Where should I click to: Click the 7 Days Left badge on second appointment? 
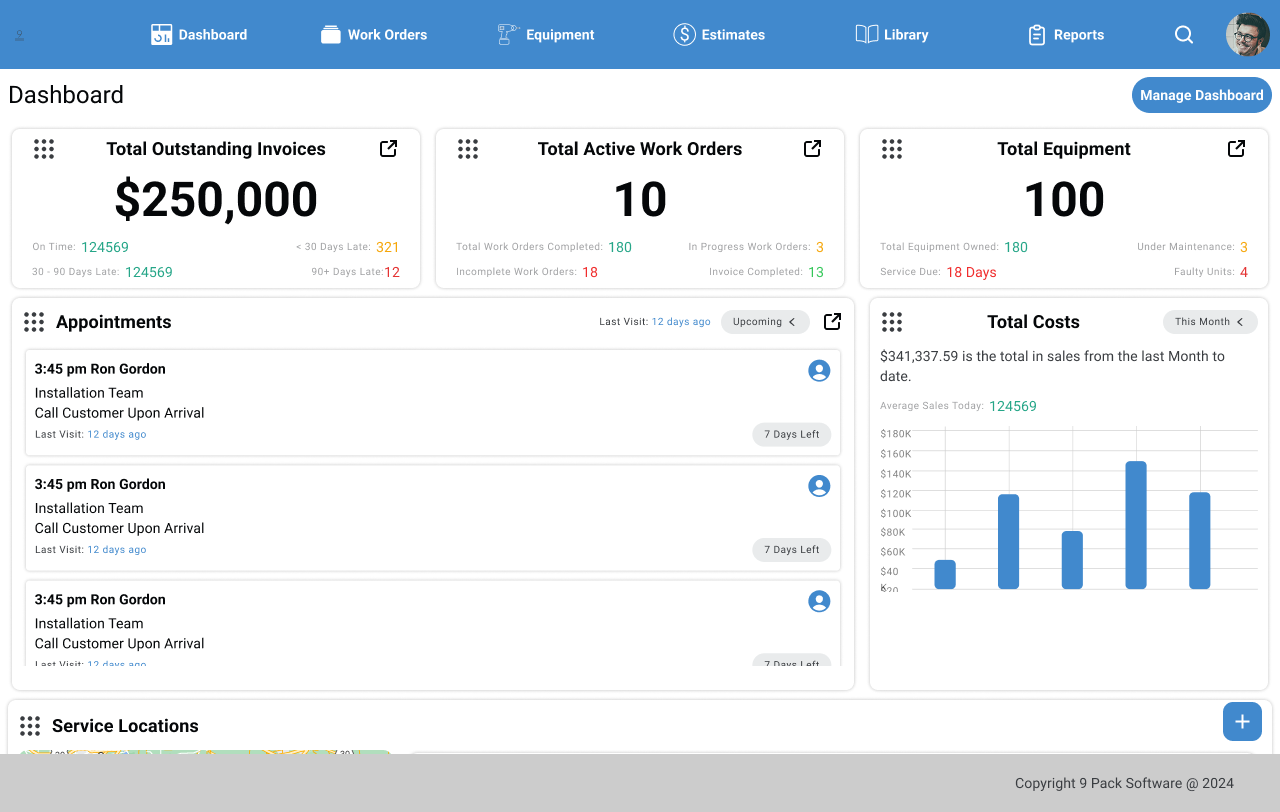click(x=791, y=550)
